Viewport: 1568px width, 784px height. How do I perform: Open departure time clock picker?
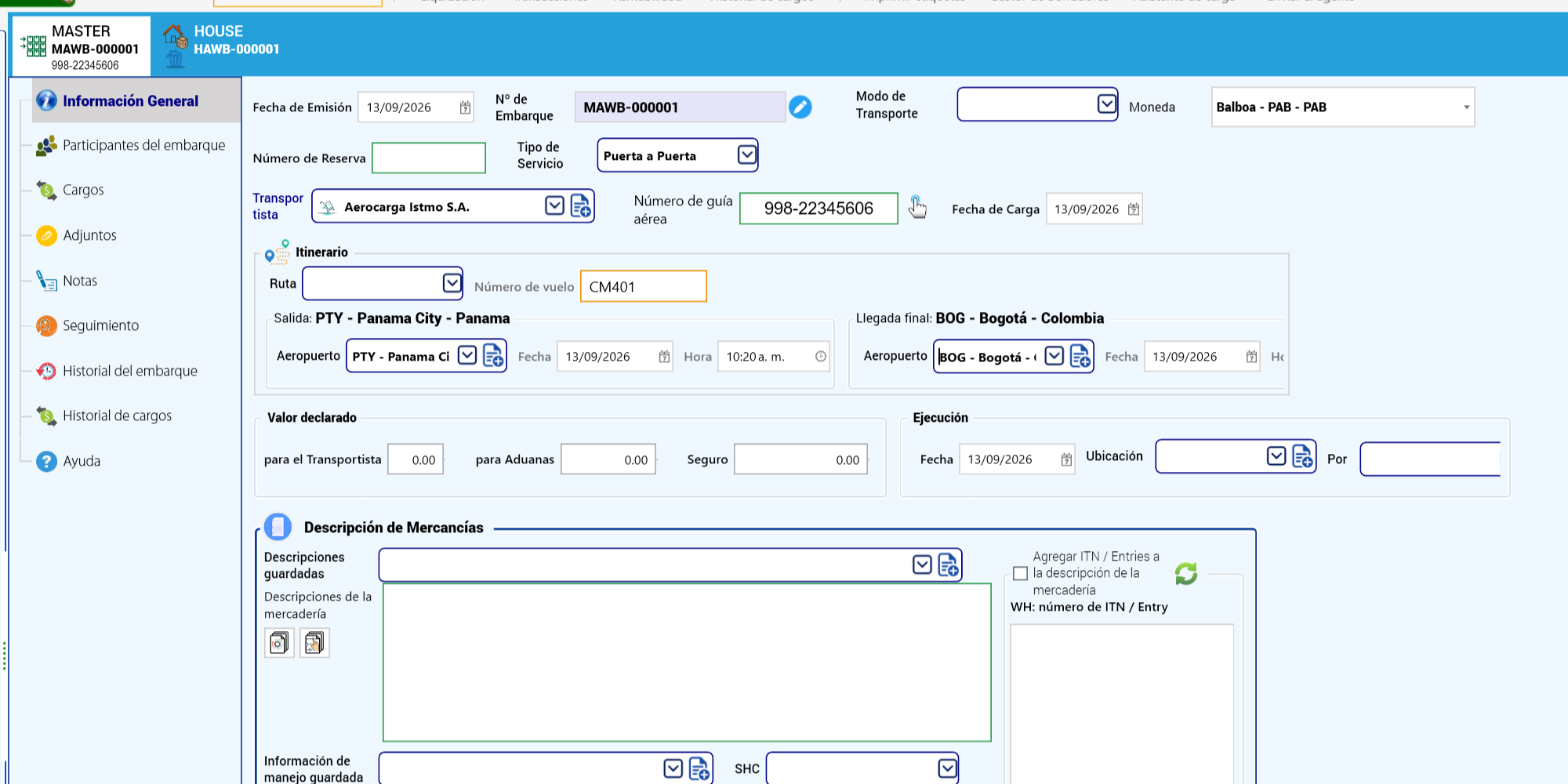(x=821, y=357)
